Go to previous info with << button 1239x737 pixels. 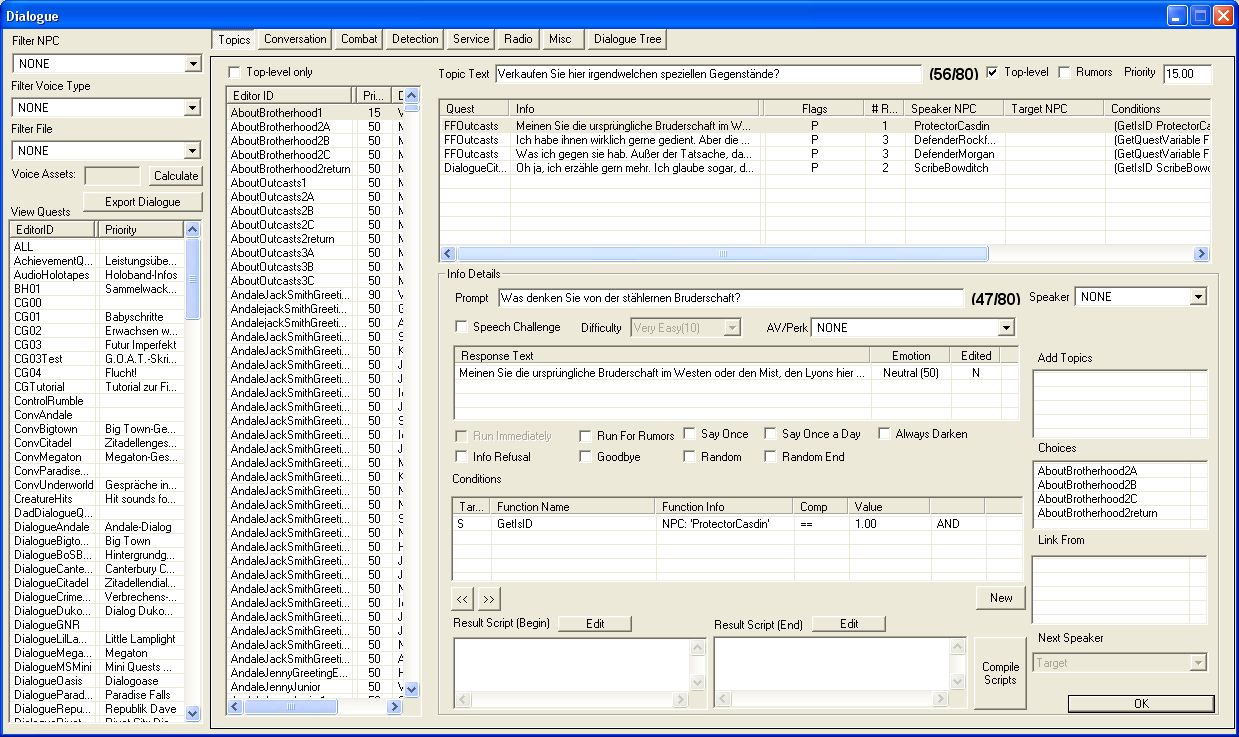(x=462, y=598)
